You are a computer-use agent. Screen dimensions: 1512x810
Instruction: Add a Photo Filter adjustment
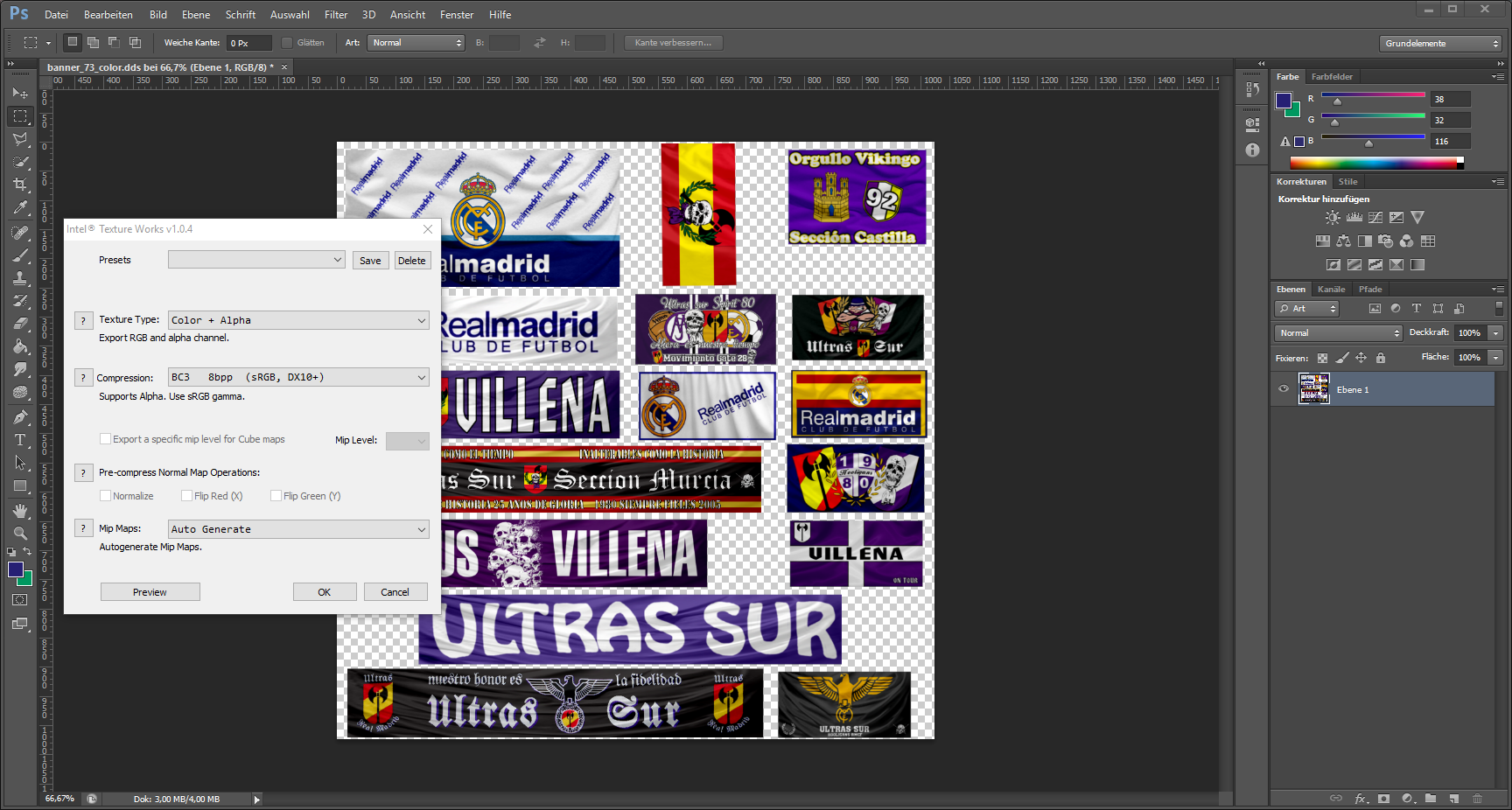point(1385,241)
